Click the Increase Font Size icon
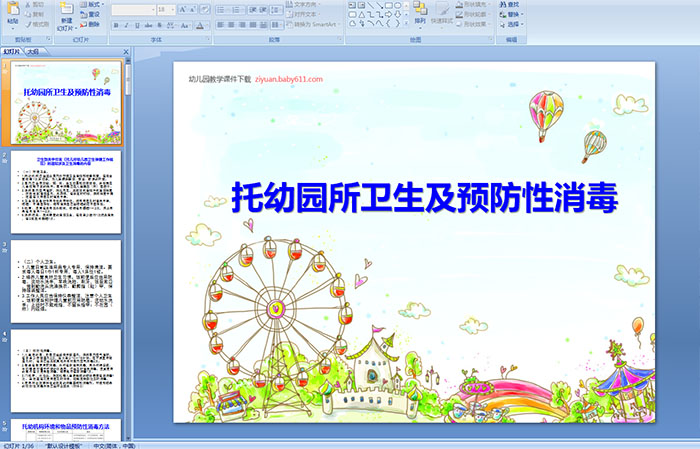This screenshot has width=700, height=449. point(182,9)
